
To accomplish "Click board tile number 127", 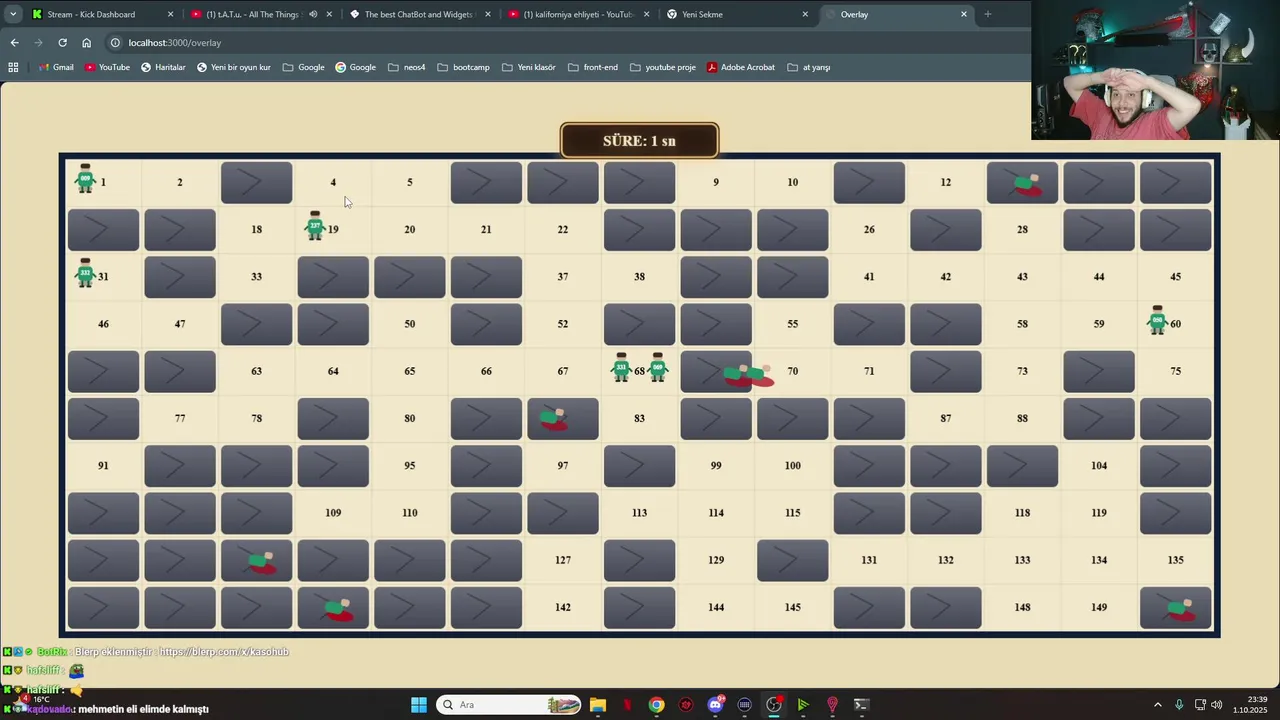I will pyautogui.click(x=563, y=560).
